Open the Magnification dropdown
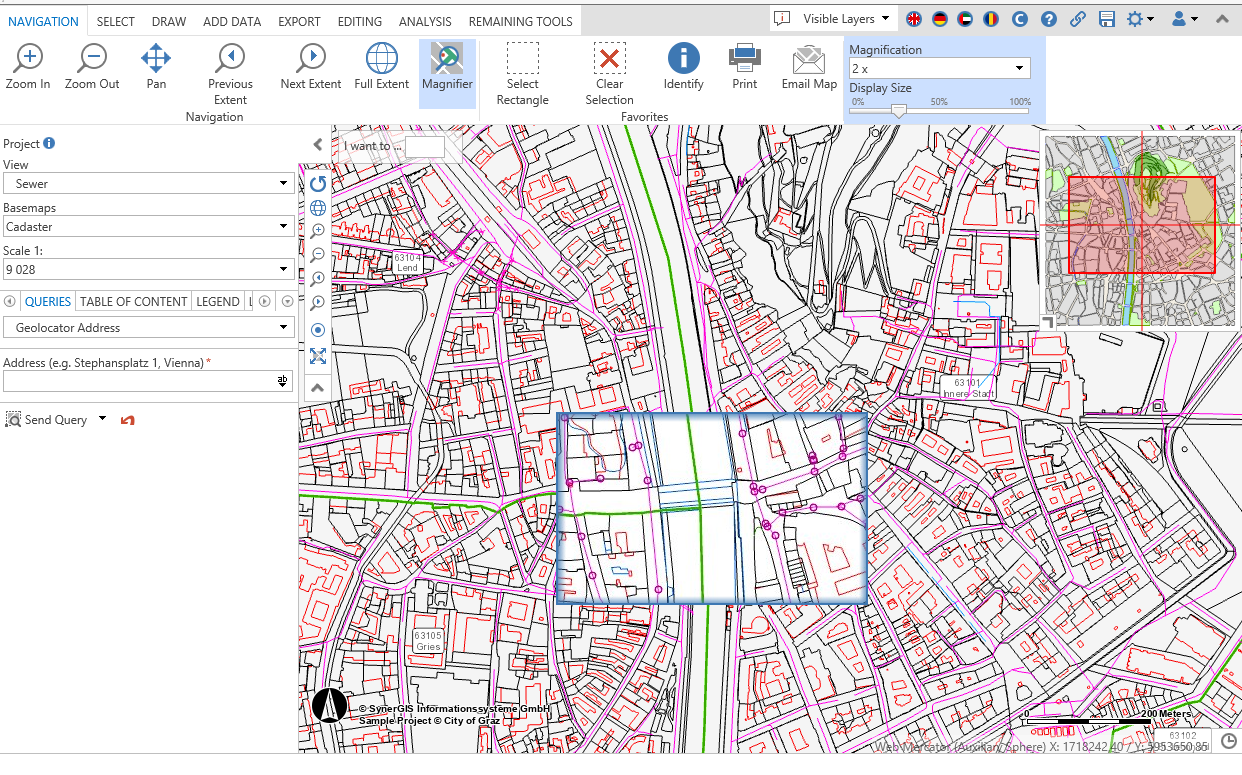The height and width of the screenshot is (775, 1242). coord(938,68)
